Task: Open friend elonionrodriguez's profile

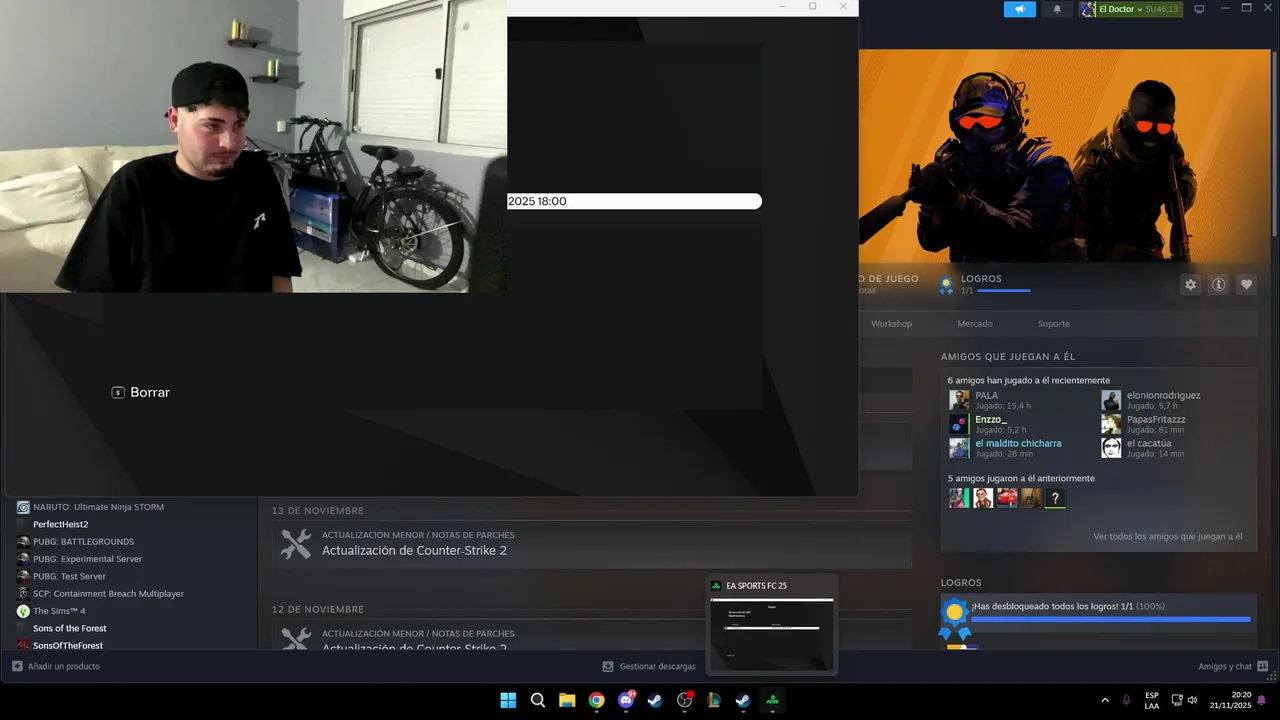Action: 1163,395
